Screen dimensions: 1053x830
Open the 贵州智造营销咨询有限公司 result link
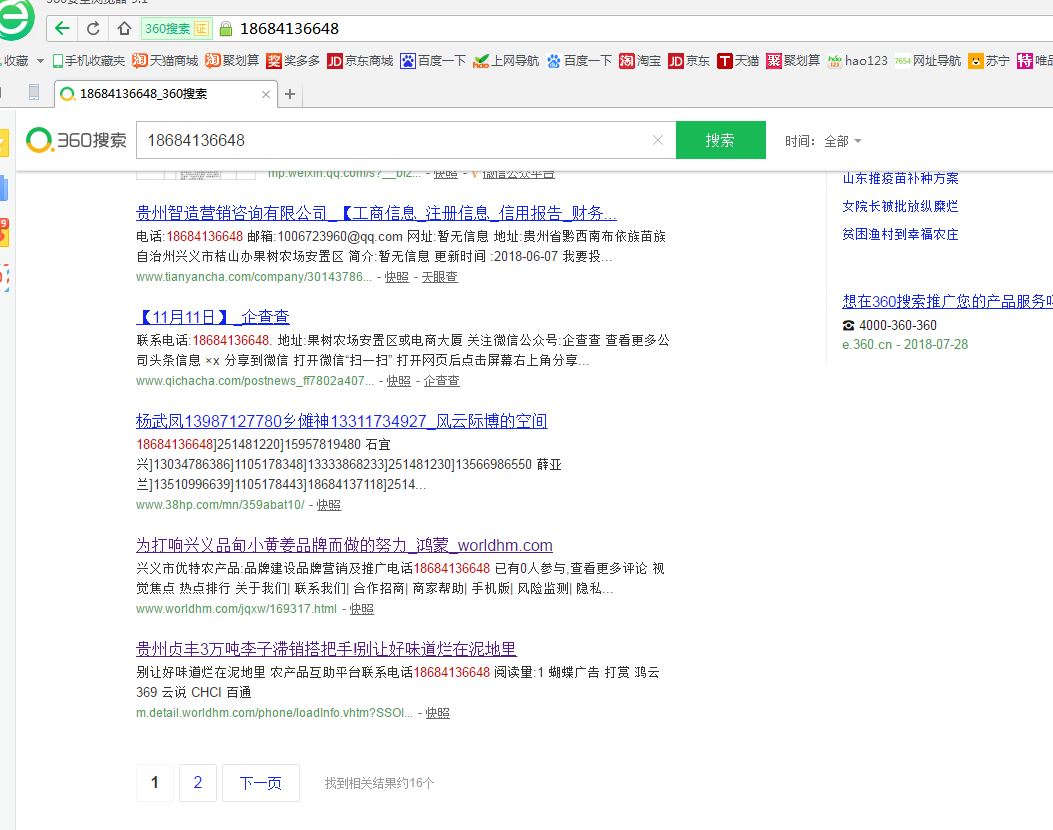click(376, 213)
